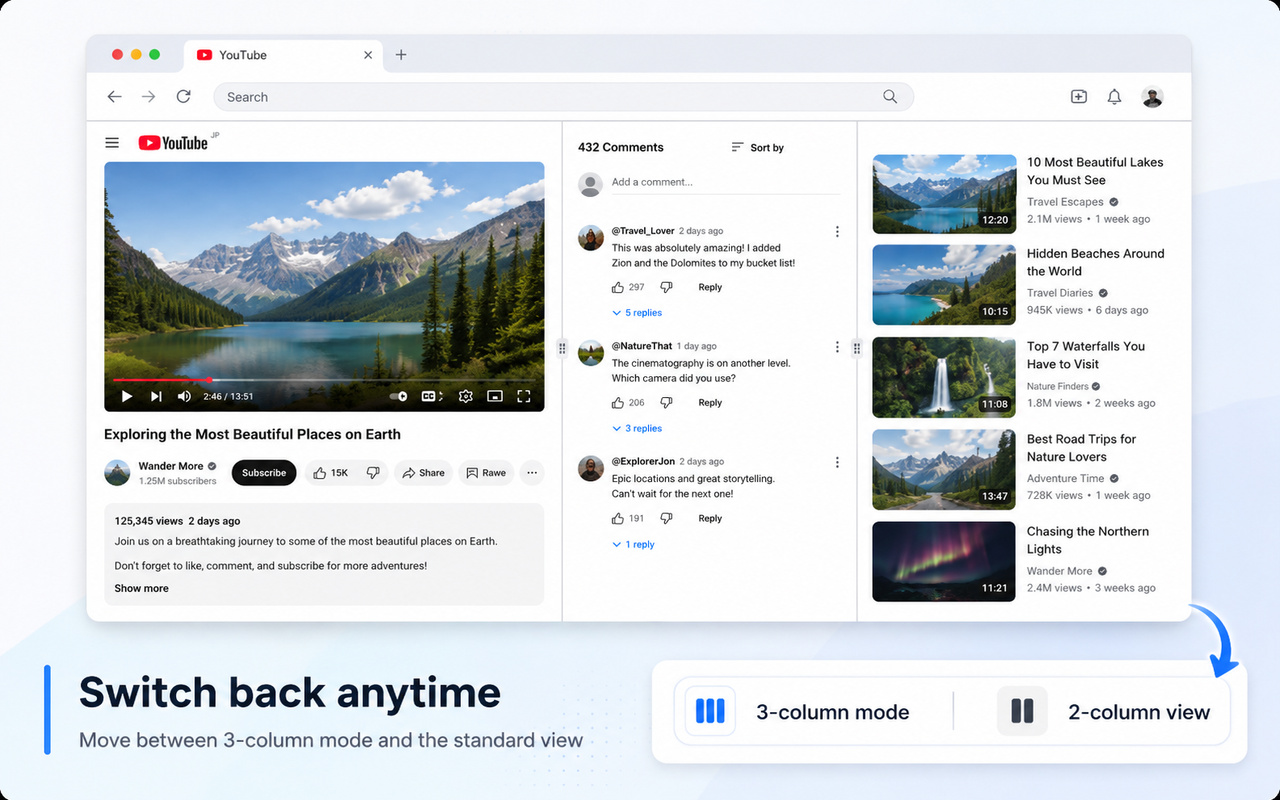Go to YouTube home via logo

[173, 143]
